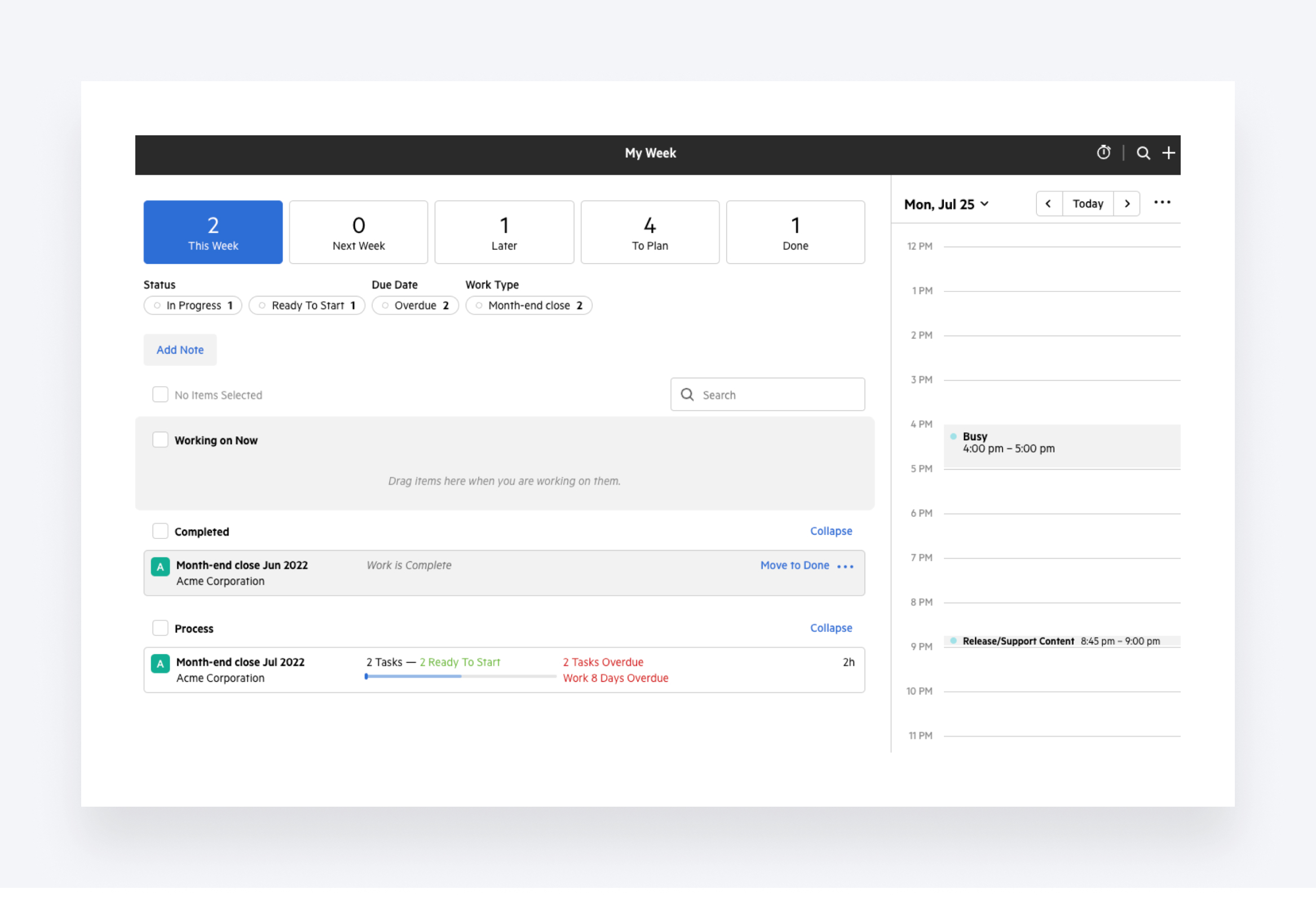Click the Acme avatar on Month-end close Jun 2022

pyautogui.click(x=160, y=566)
